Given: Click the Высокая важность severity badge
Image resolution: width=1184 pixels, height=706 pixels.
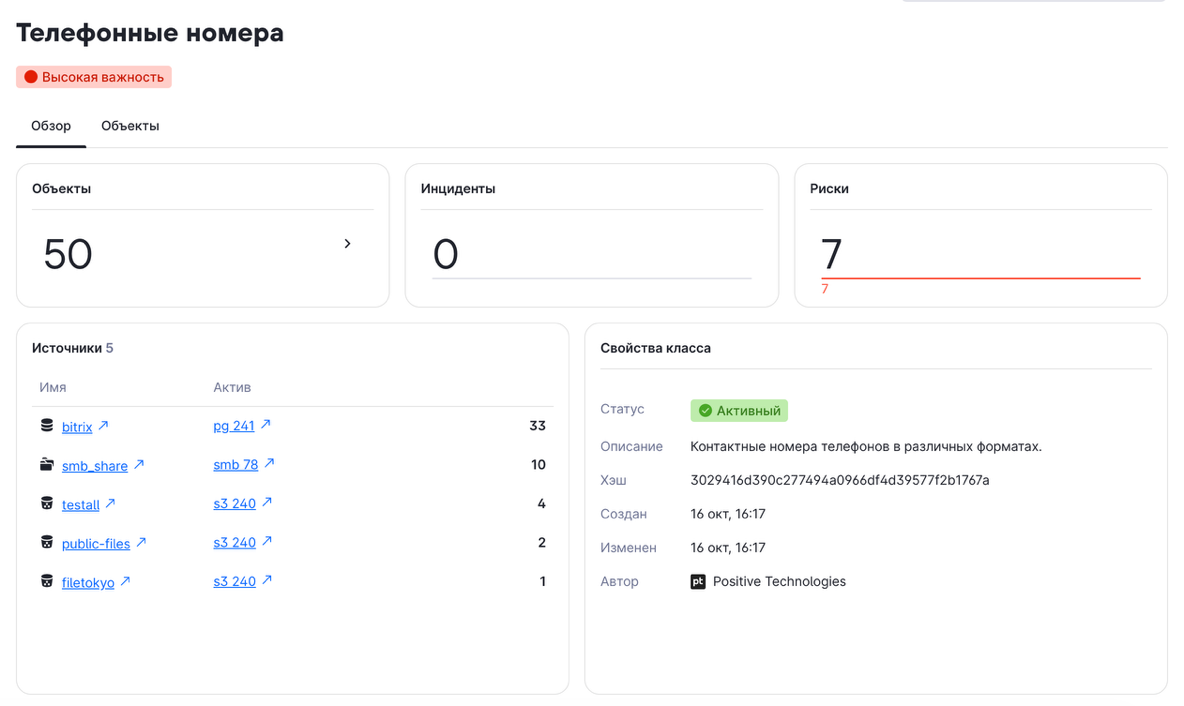Looking at the screenshot, I should tap(94, 77).
